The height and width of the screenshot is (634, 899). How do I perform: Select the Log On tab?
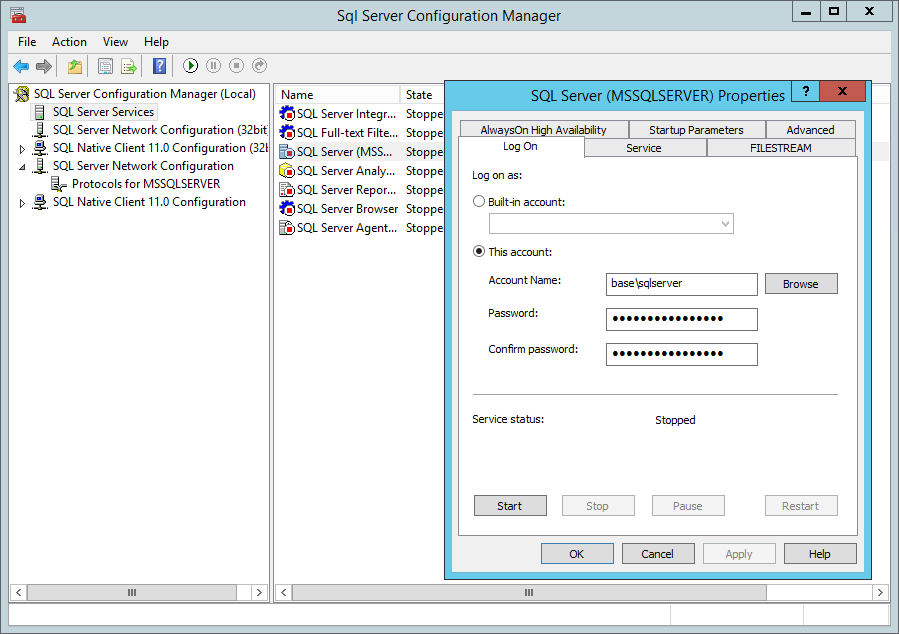(x=521, y=147)
